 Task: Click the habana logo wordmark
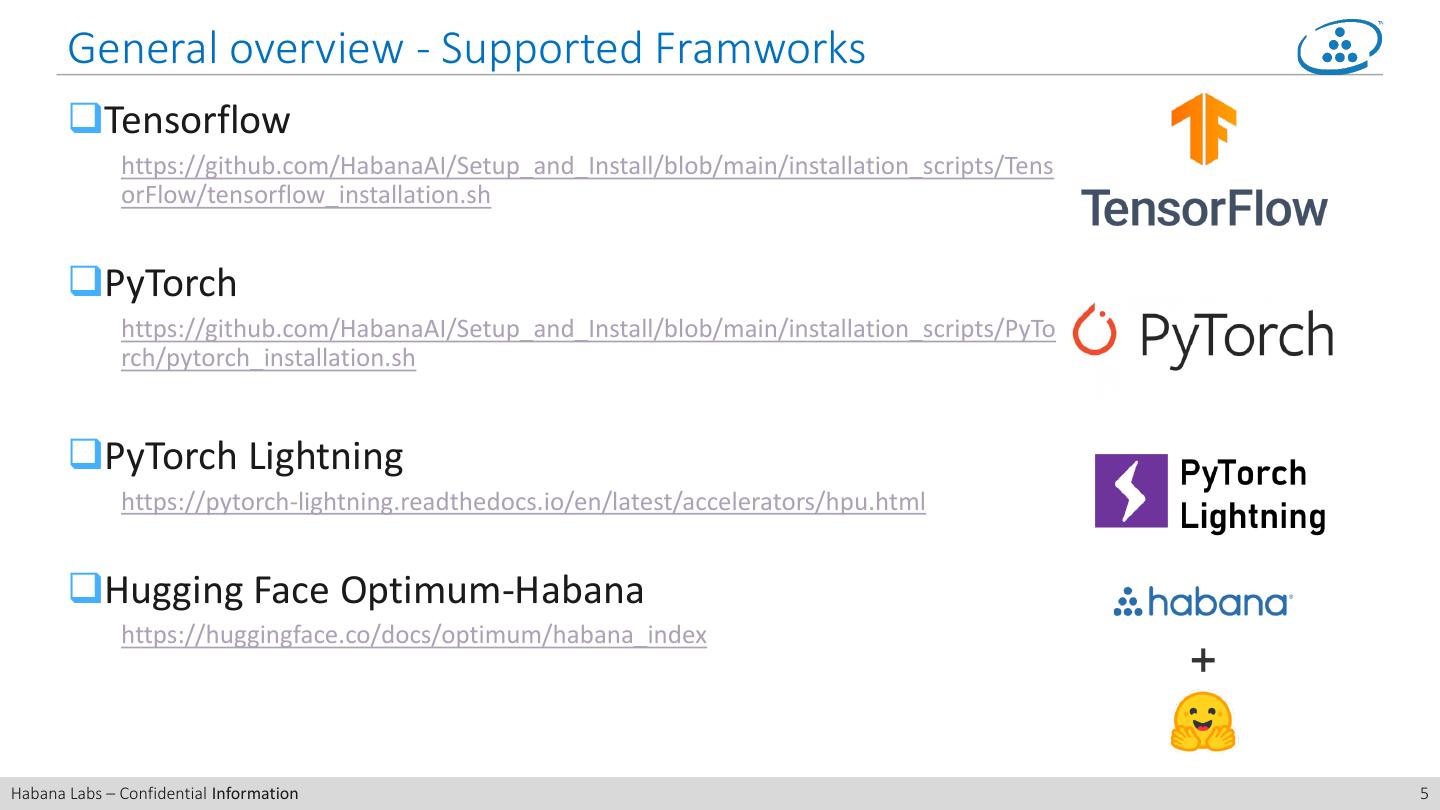tap(1203, 602)
